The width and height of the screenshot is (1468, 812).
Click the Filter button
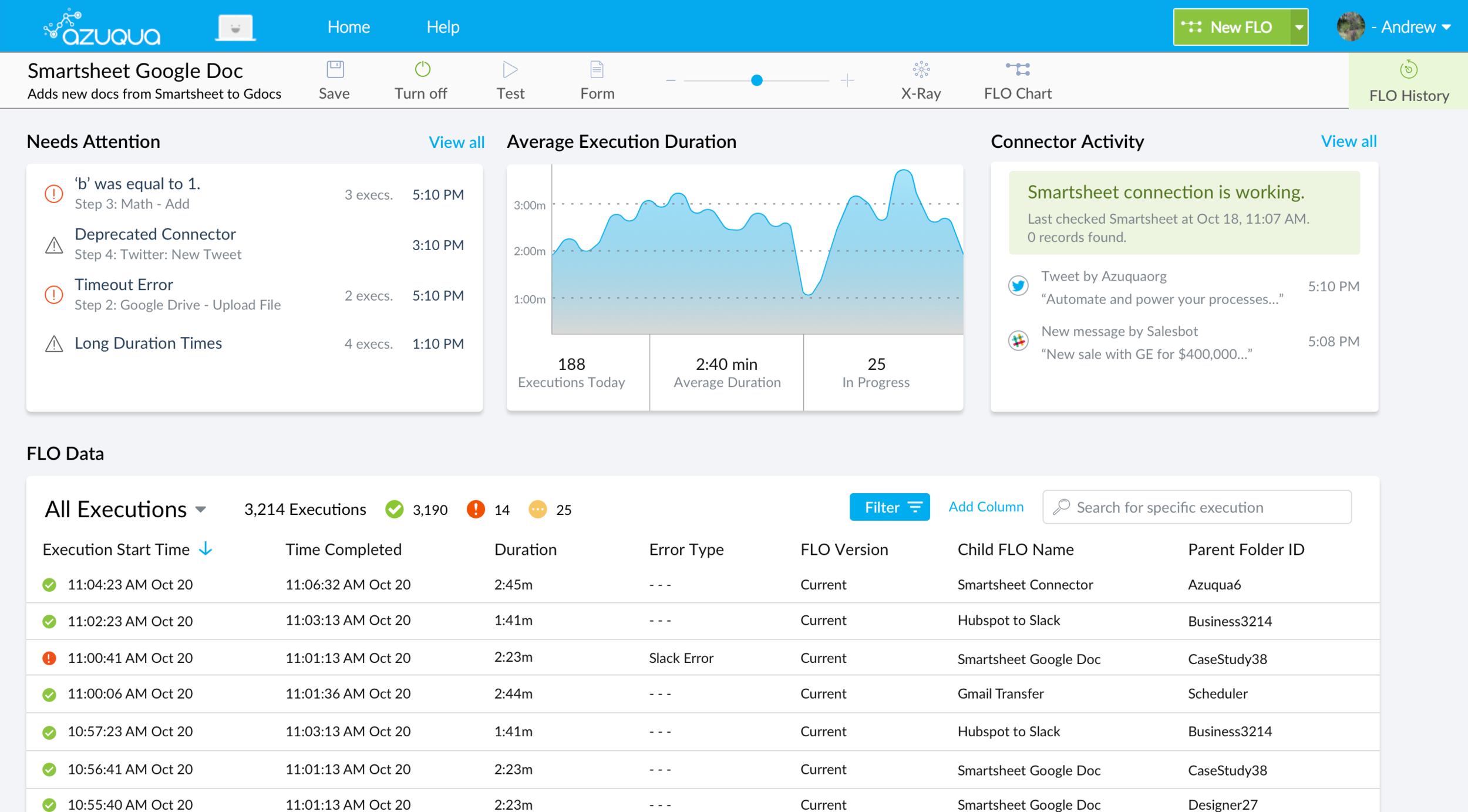pos(890,507)
